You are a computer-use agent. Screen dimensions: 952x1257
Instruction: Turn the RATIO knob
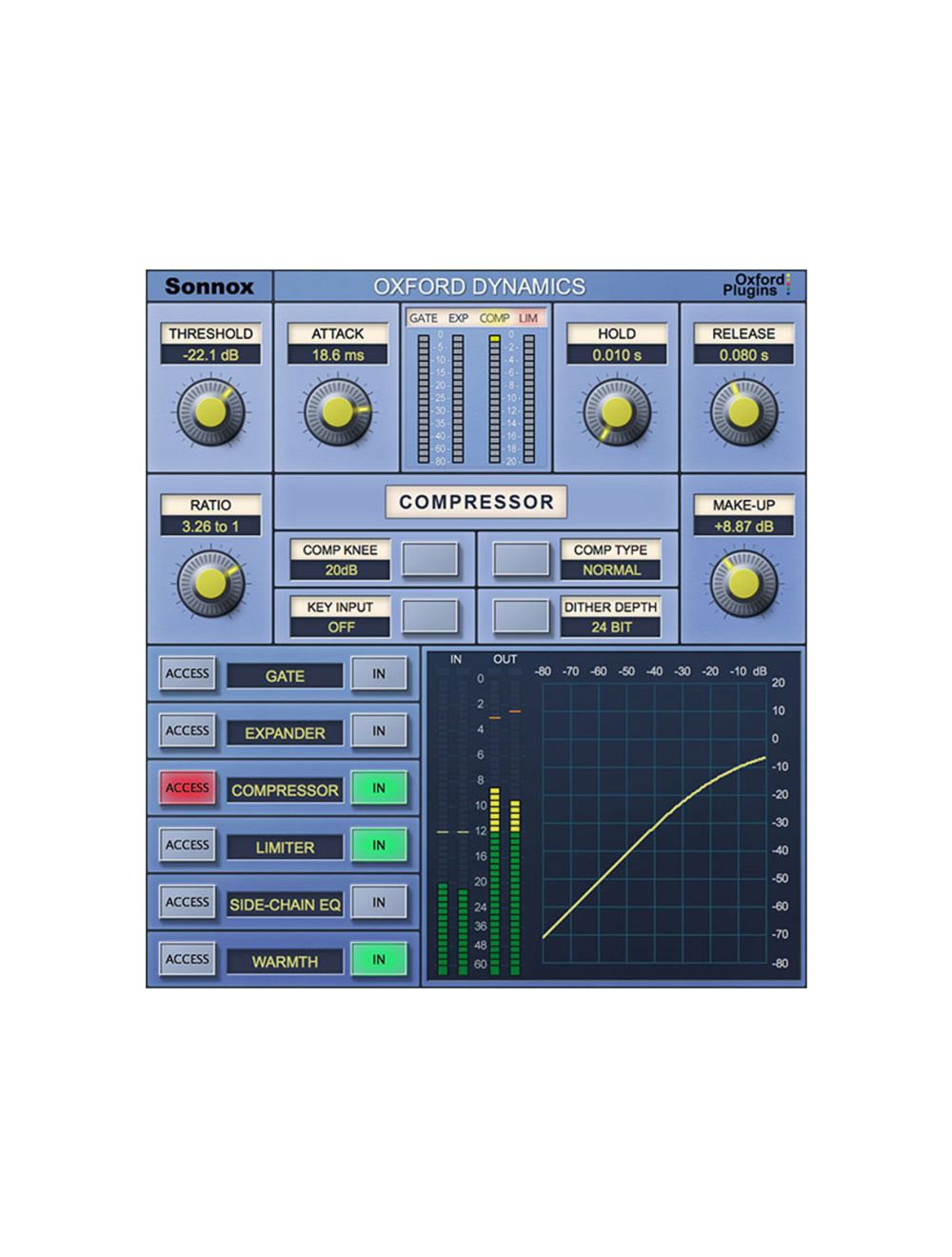210,581
